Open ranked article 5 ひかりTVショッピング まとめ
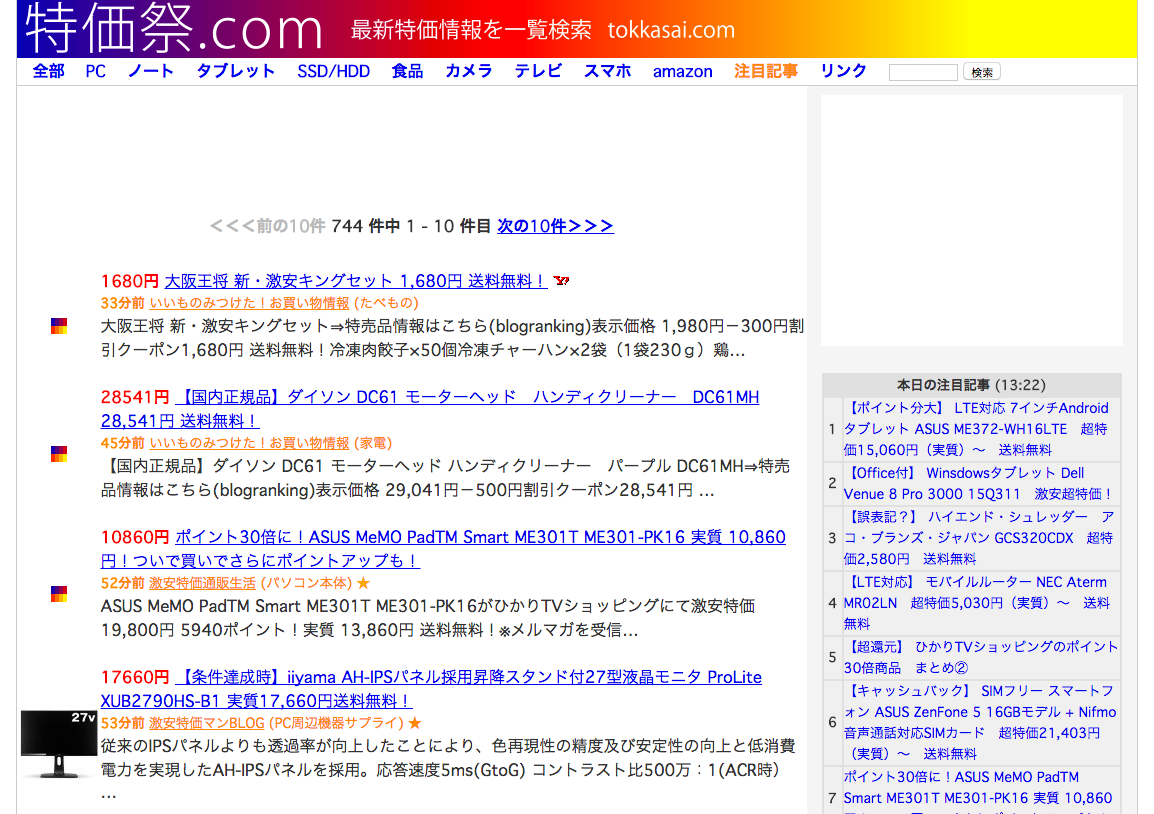This screenshot has height=814, width=1154. pyautogui.click(x=980, y=657)
